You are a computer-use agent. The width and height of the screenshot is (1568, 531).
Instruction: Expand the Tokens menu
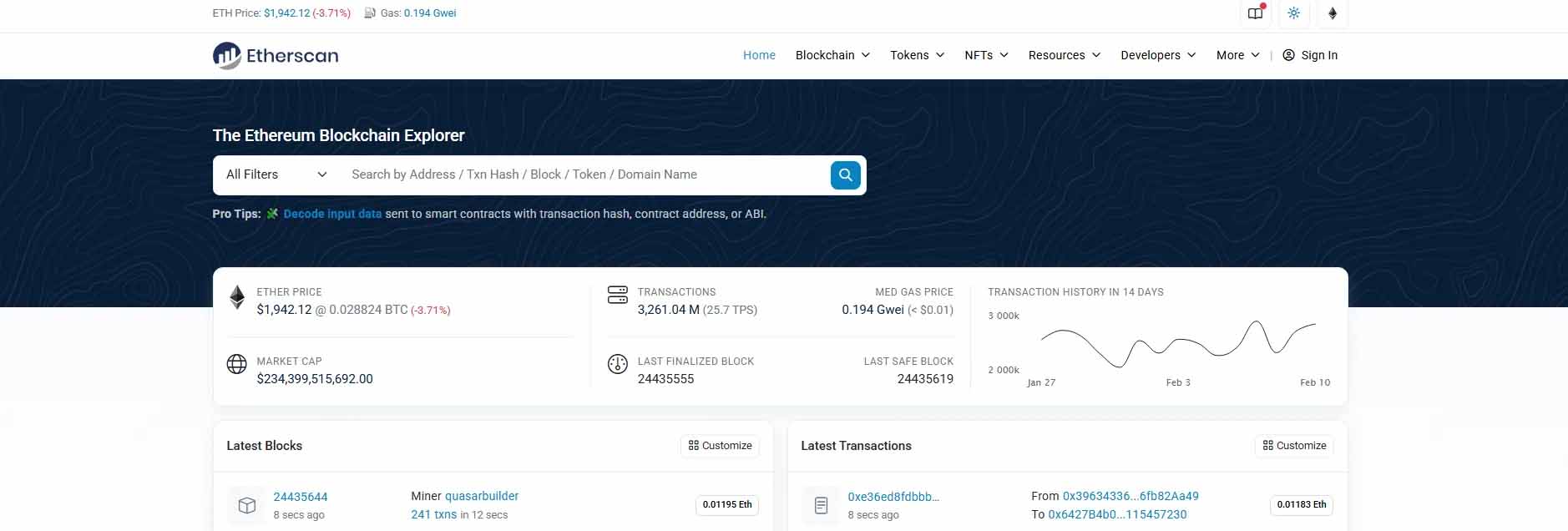click(x=917, y=55)
